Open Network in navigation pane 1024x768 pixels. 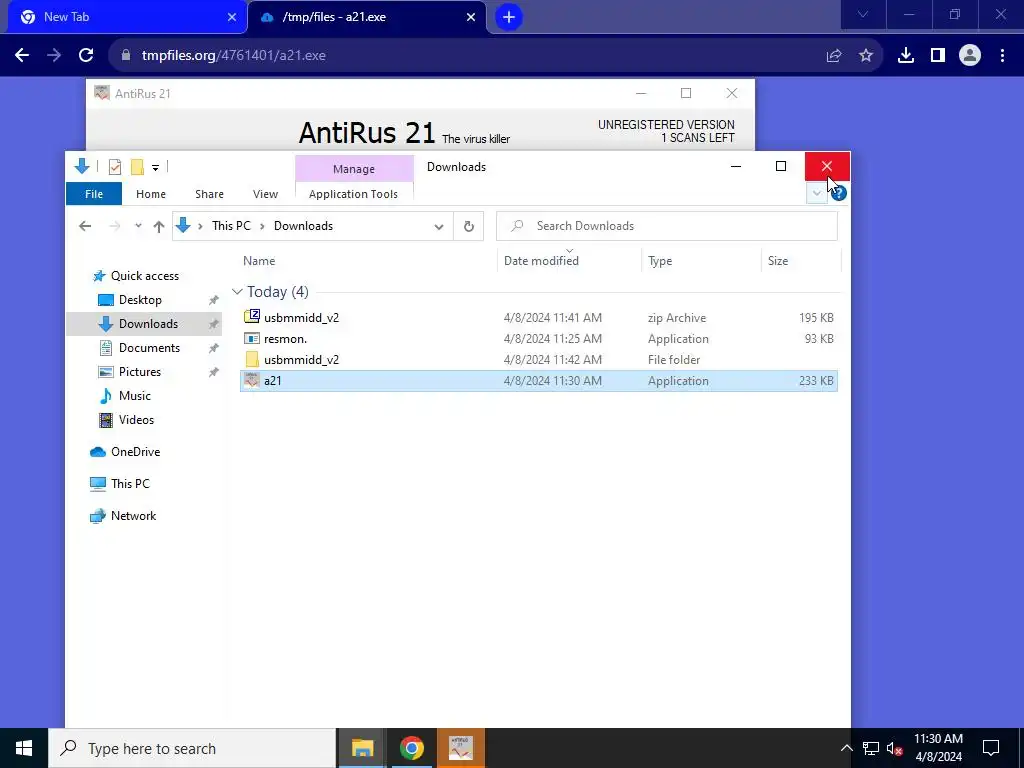tap(133, 516)
